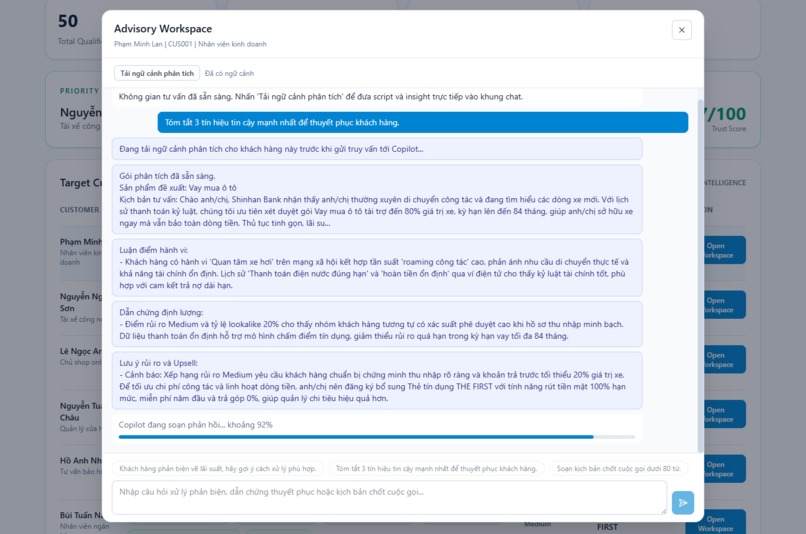Click the 'Gói phân tích đã sẵn sàng' message
Image resolution: width=806 pixels, height=534 pixels.
click(x=377, y=199)
